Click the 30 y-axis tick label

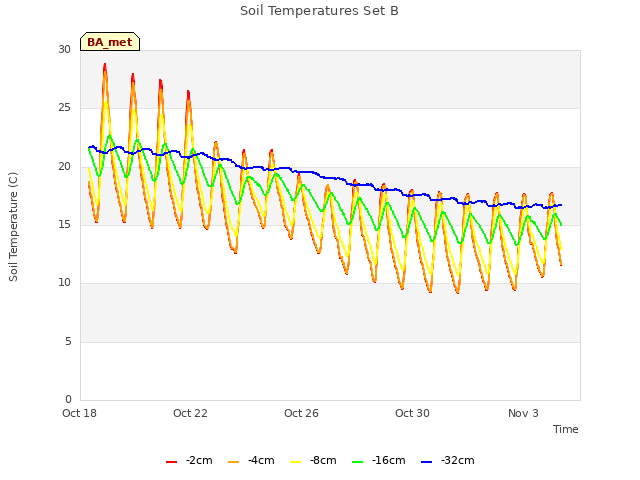click(64, 49)
